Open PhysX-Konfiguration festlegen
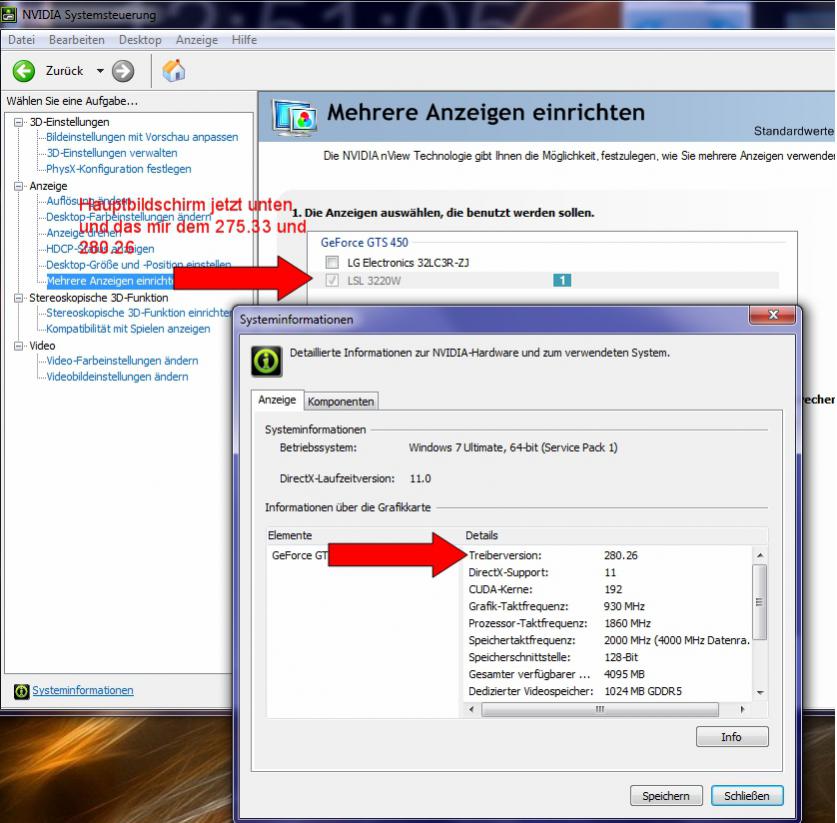837x823 pixels. (x=119, y=169)
